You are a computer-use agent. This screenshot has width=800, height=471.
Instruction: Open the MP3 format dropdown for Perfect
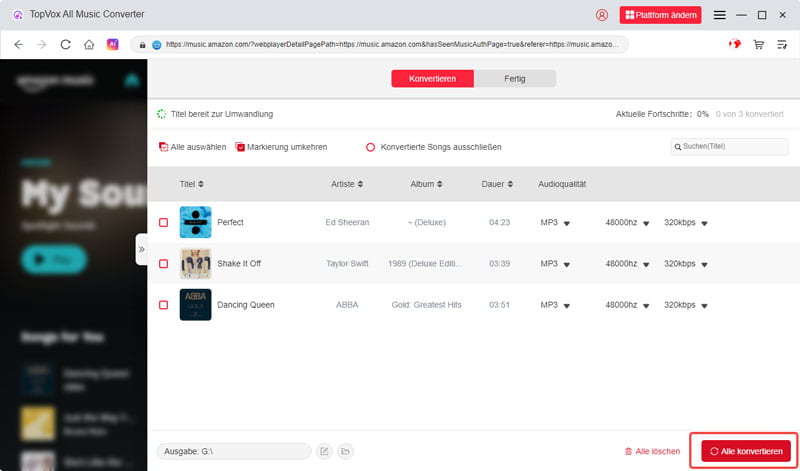tap(556, 222)
